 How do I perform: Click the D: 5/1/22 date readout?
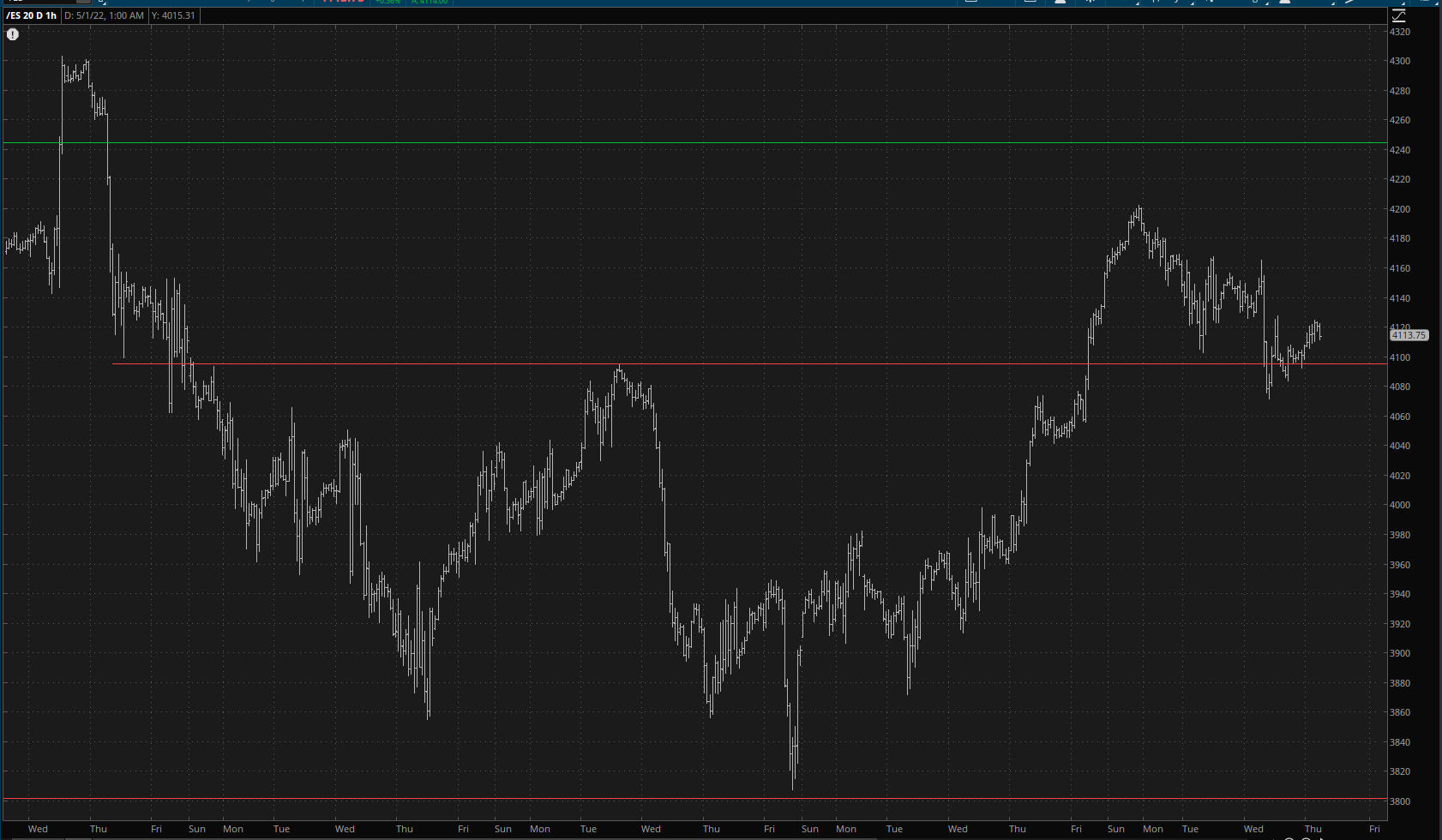(x=104, y=15)
